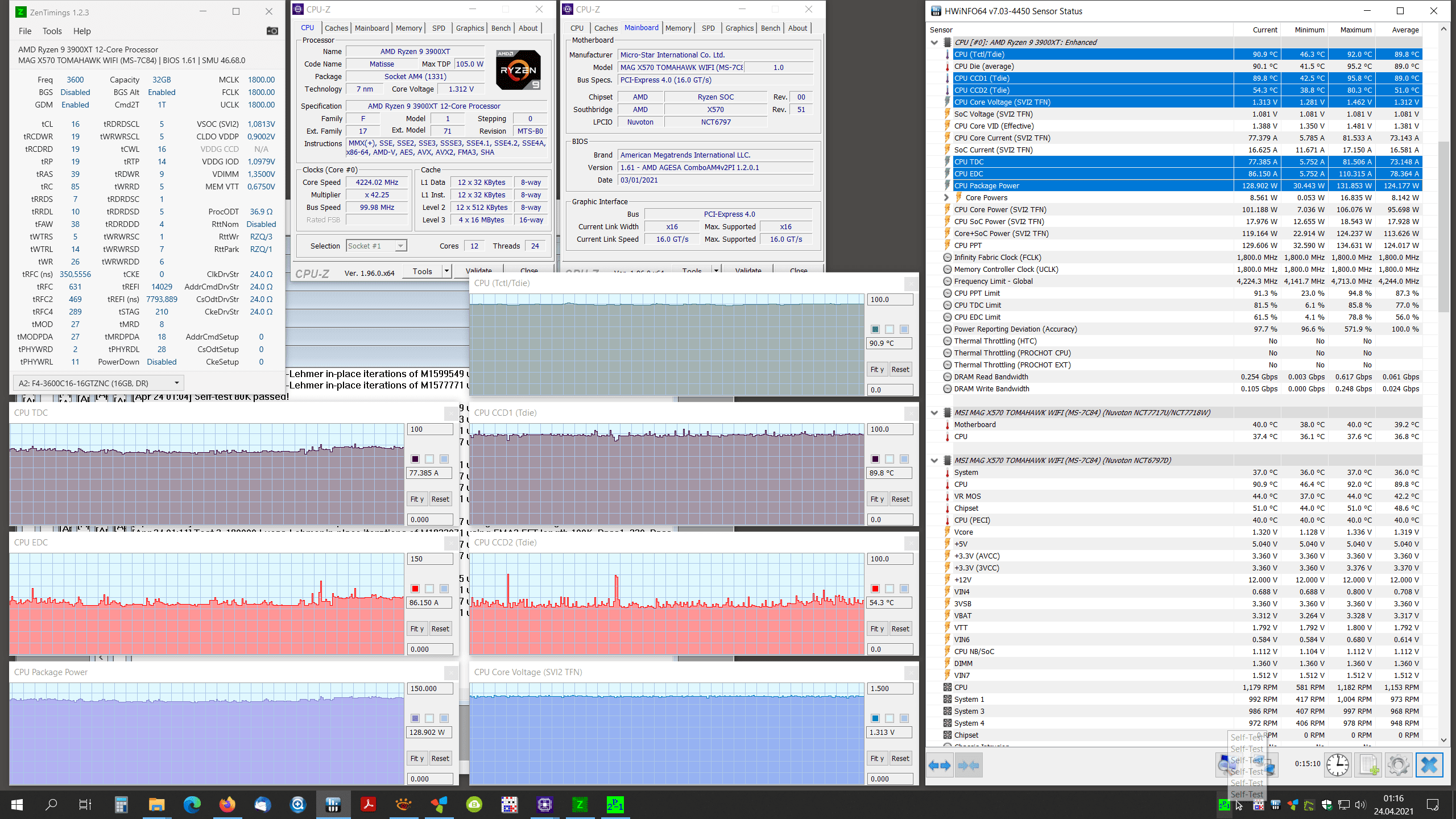Open ZenTimings File menu
The height and width of the screenshot is (819, 1456).
pyautogui.click(x=25, y=31)
